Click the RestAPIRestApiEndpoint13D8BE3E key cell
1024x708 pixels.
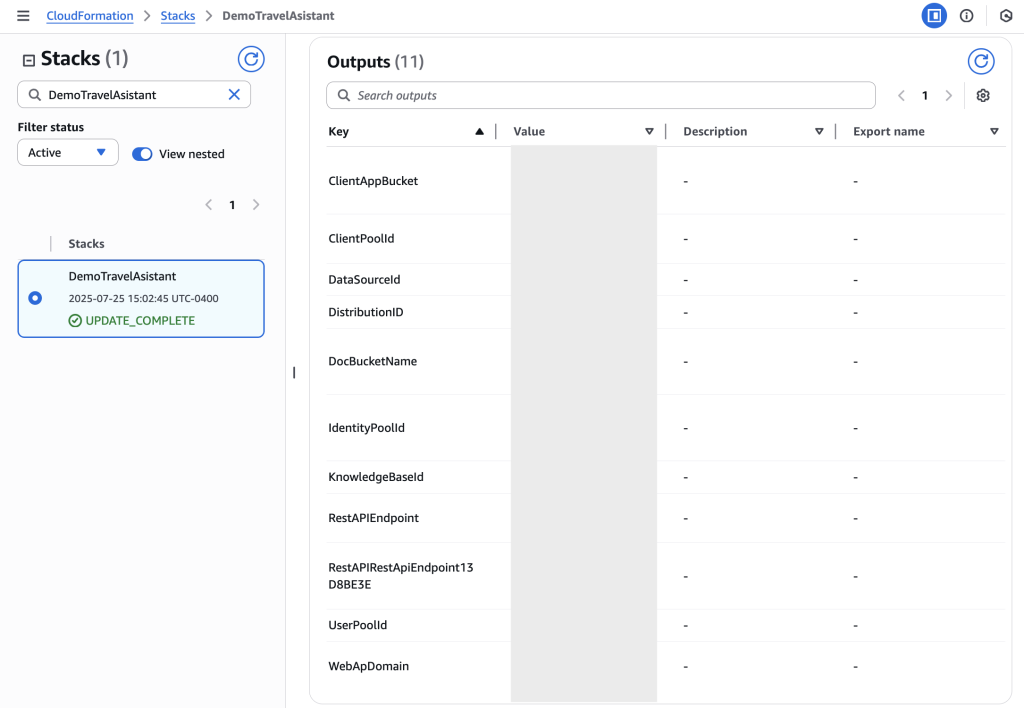click(x=401, y=576)
